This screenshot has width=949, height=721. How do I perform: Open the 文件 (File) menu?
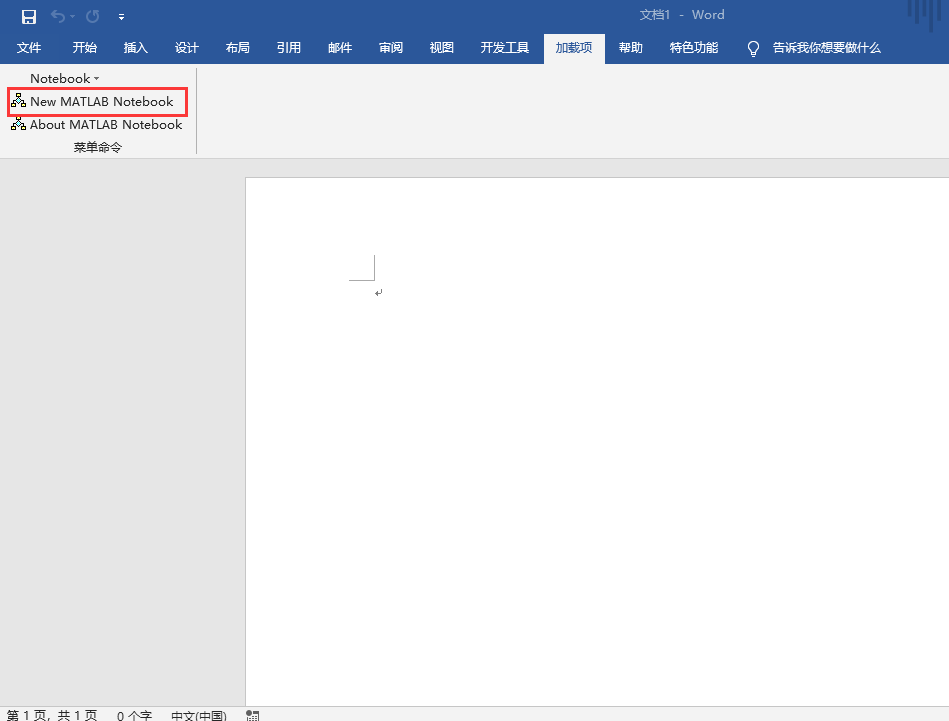29,47
